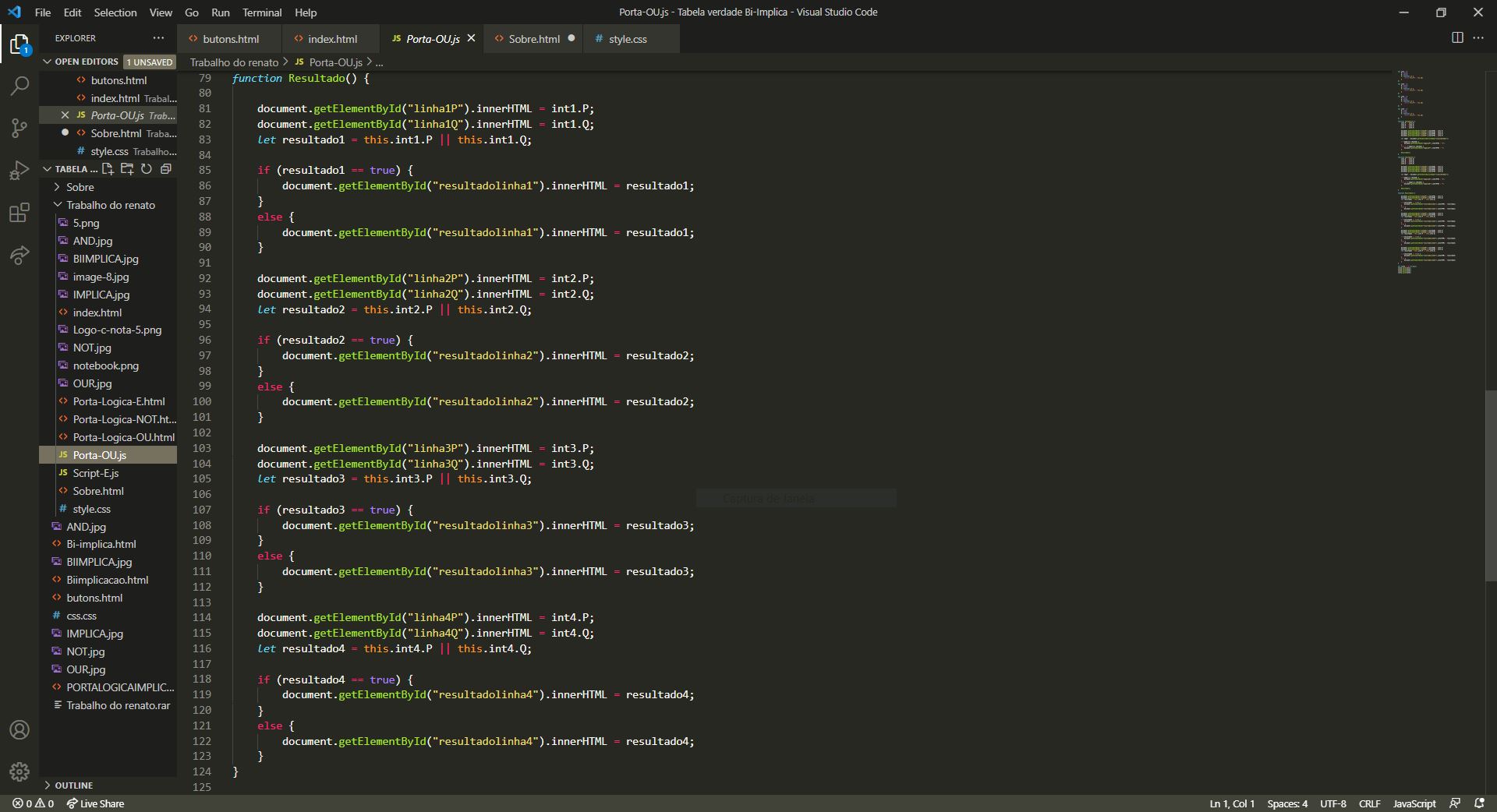Split the editor to the right
This screenshot has width=1497, height=812.
coord(1457,38)
